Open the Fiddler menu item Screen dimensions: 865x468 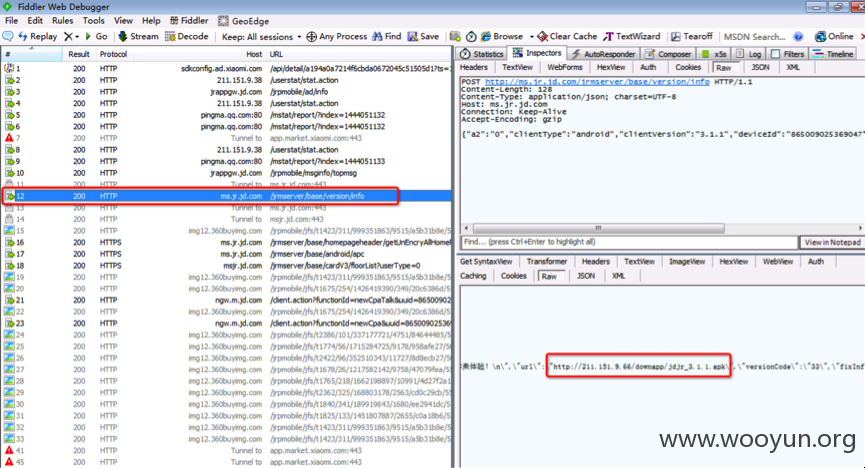click(189, 20)
